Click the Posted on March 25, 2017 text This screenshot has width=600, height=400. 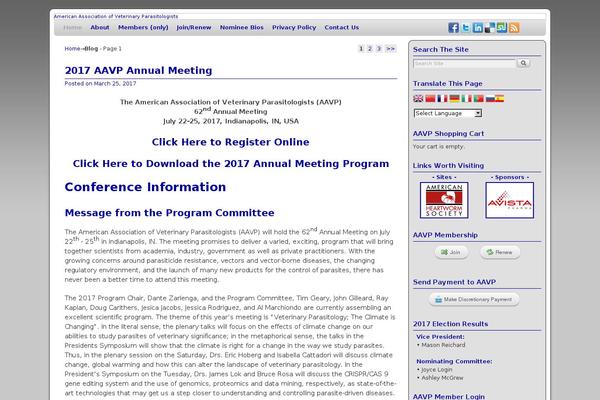(100, 83)
